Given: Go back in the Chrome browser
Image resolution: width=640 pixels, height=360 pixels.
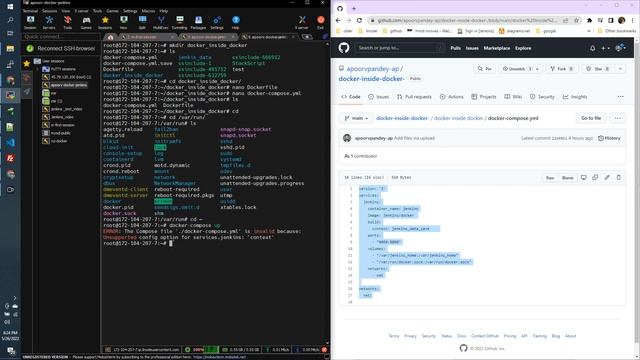Looking at the screenshot, I should 338,20.
